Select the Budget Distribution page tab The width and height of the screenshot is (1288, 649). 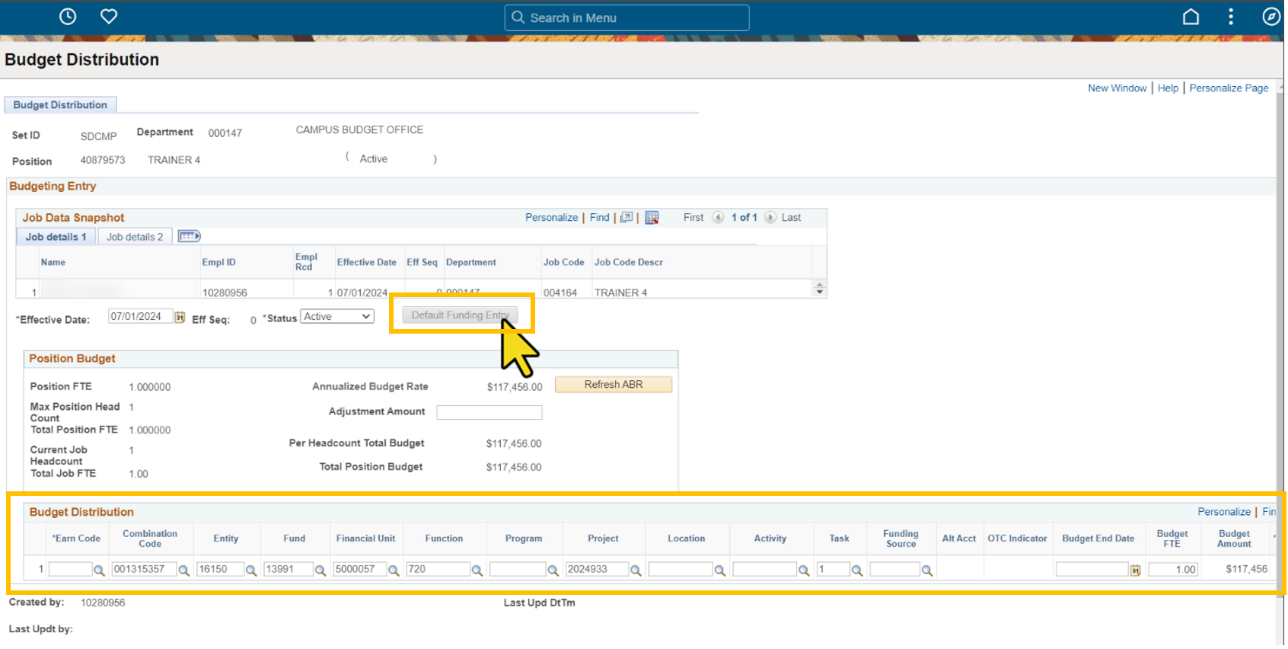(60, 105)
